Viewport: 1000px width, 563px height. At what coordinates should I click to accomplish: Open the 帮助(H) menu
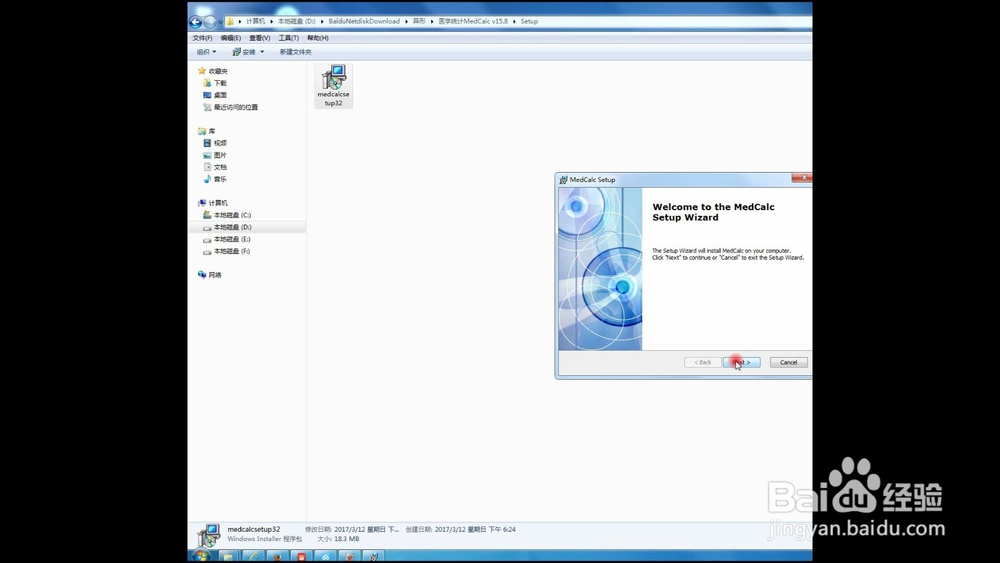318,38
